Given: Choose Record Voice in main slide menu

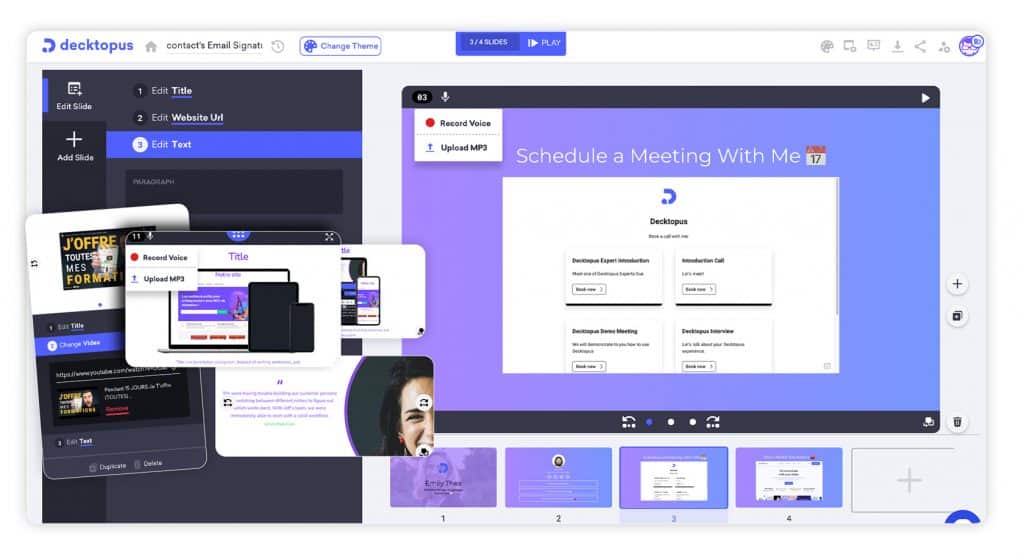Looking at the screenshot, I should 458,123.
